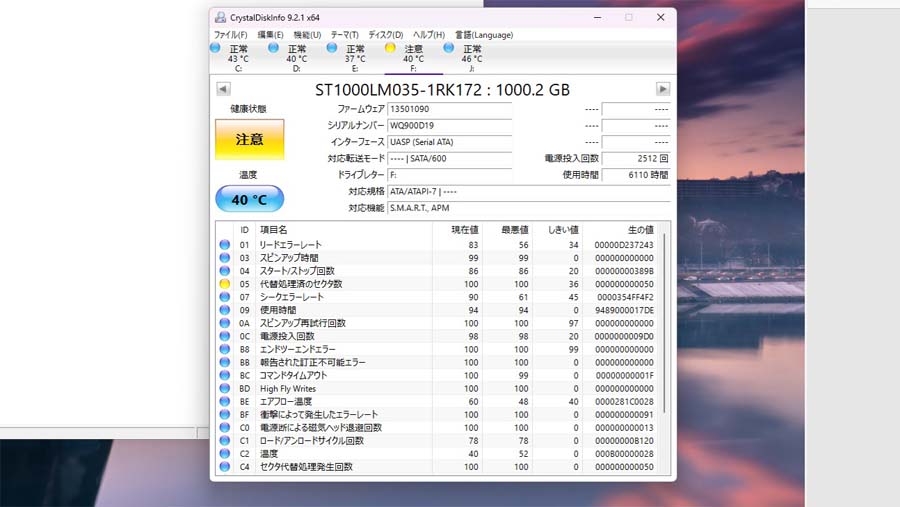Click the blue status icon for スピンアップ時間
Screen dimensions: 900x507
224,258
